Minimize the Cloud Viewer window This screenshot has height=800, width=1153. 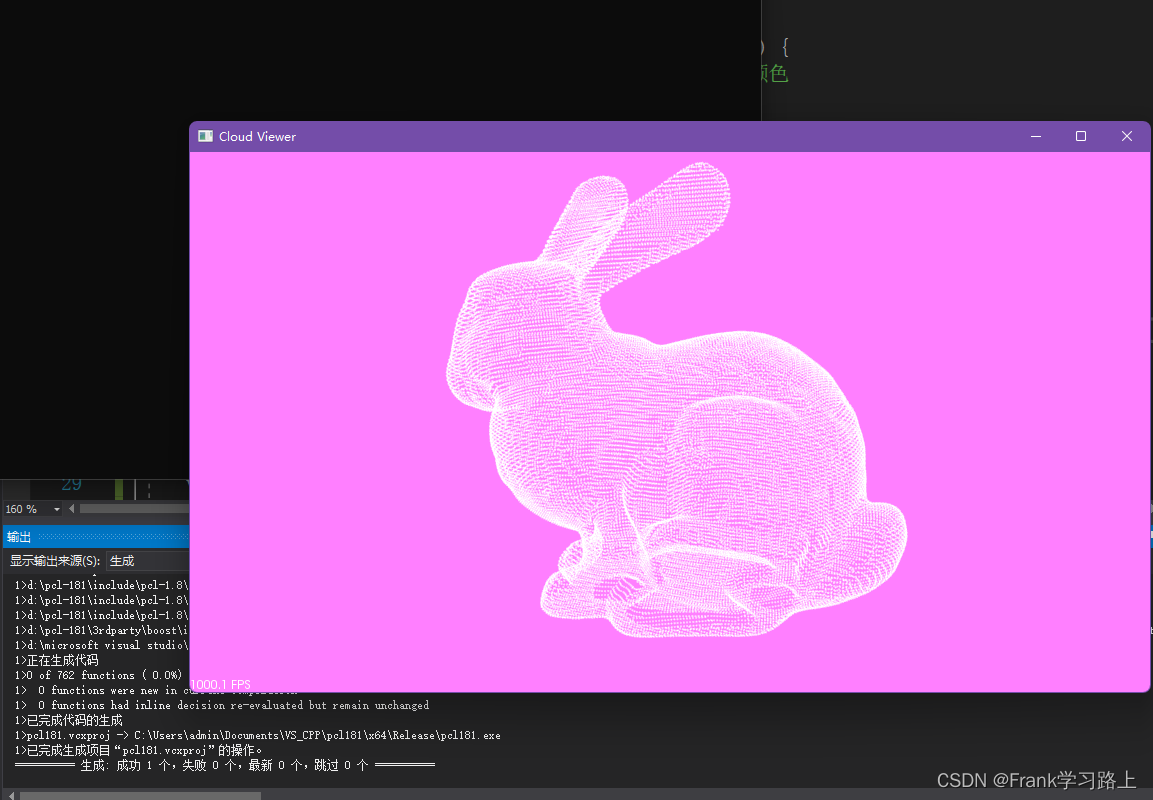[1035, 136]
